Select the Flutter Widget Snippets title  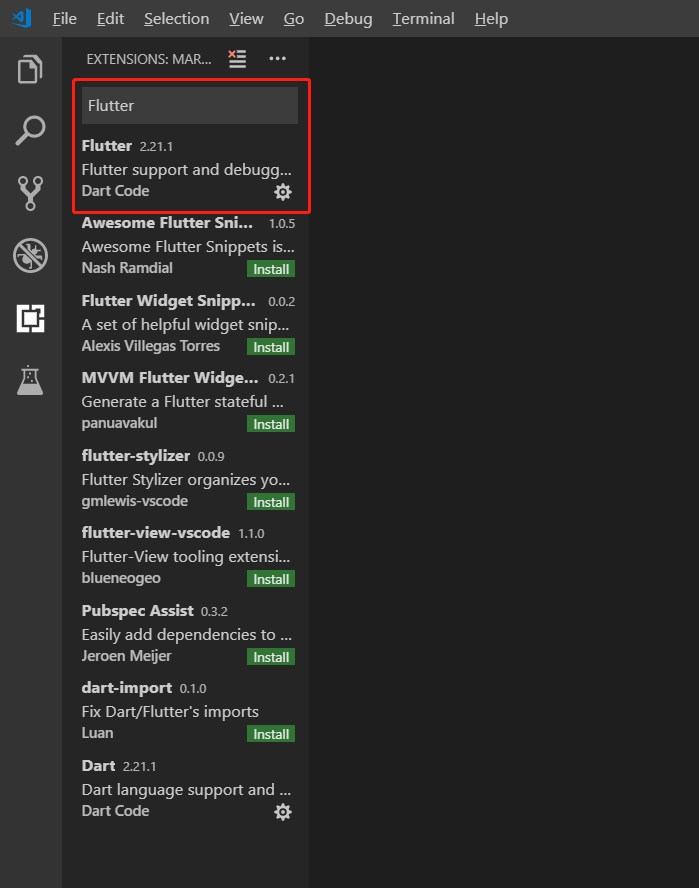pyautogui.click(x=168, y=301)
